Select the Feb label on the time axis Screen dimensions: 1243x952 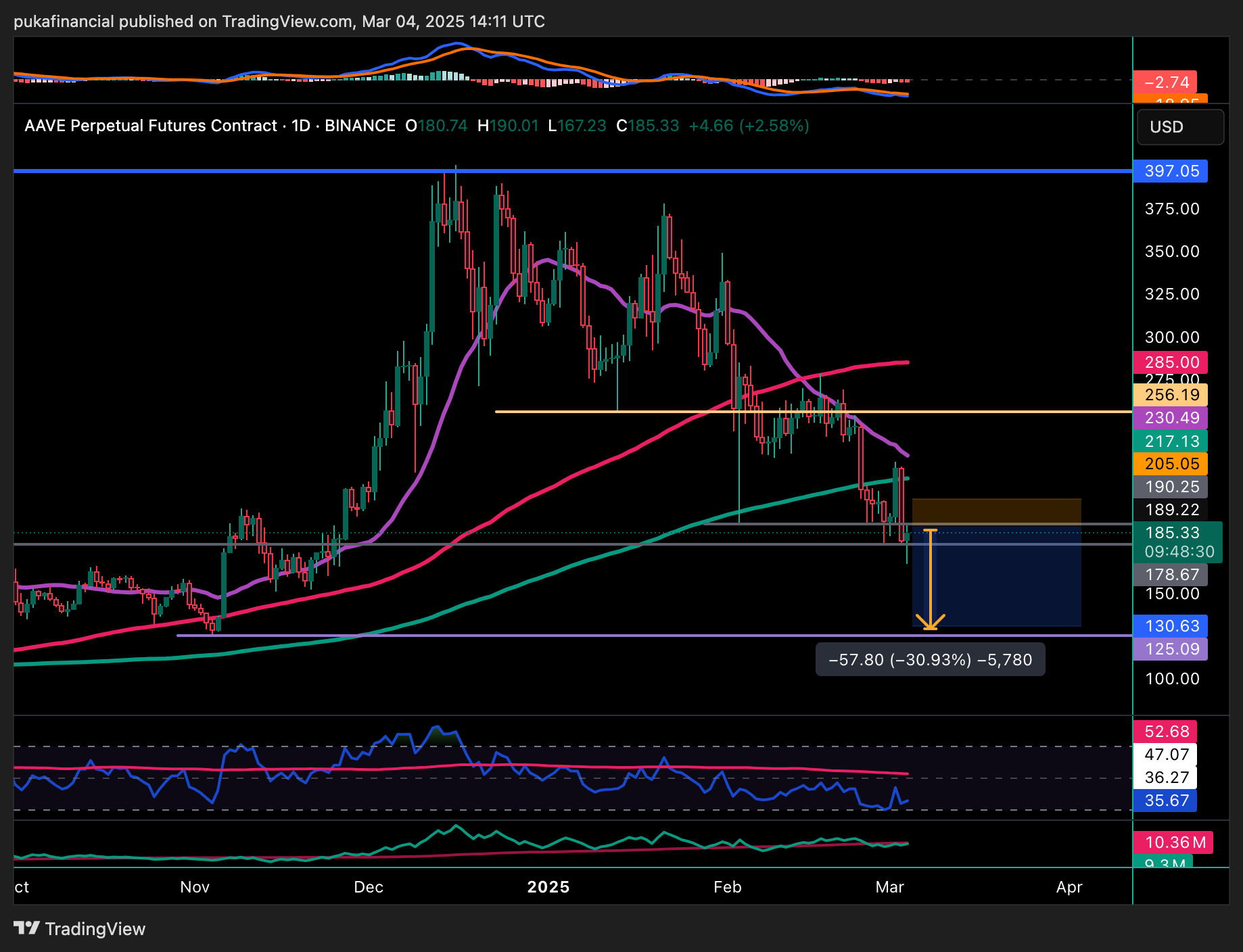pyautogui.click(x=728, y=887)
